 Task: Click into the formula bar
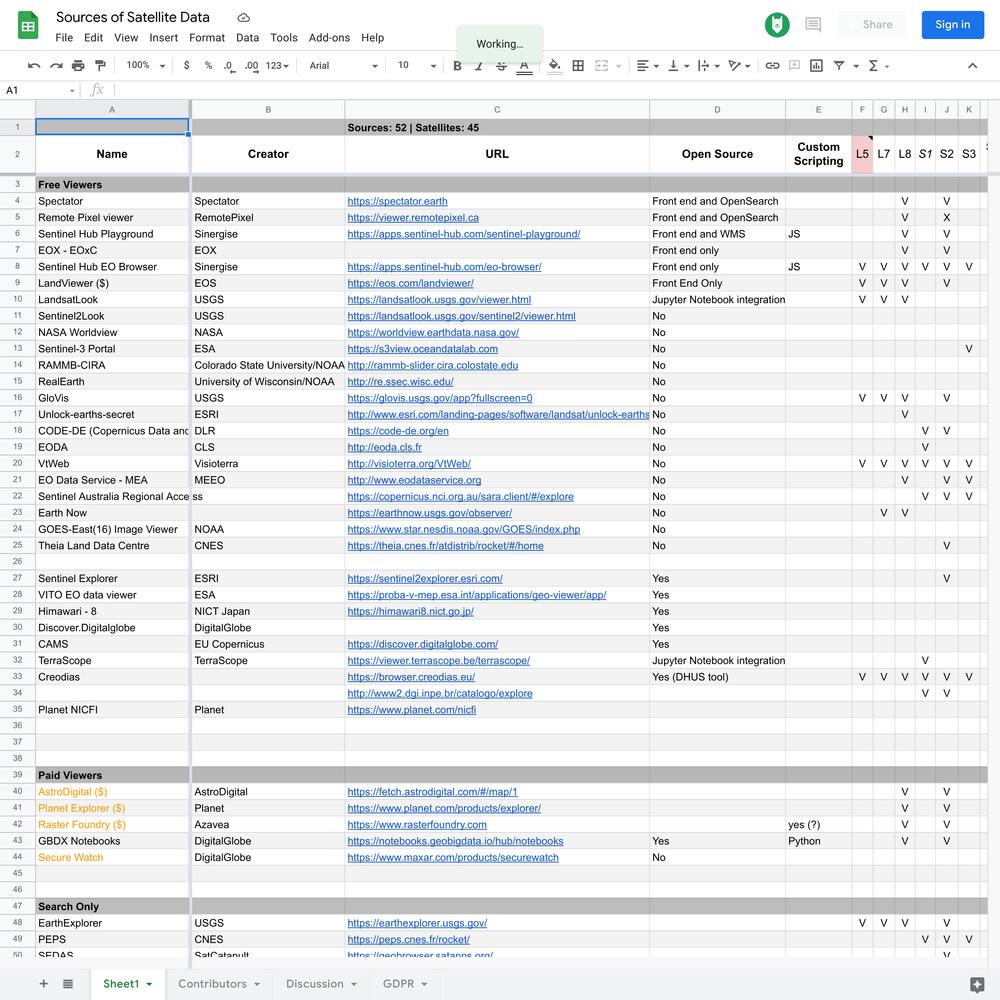(x=555, y=90)
